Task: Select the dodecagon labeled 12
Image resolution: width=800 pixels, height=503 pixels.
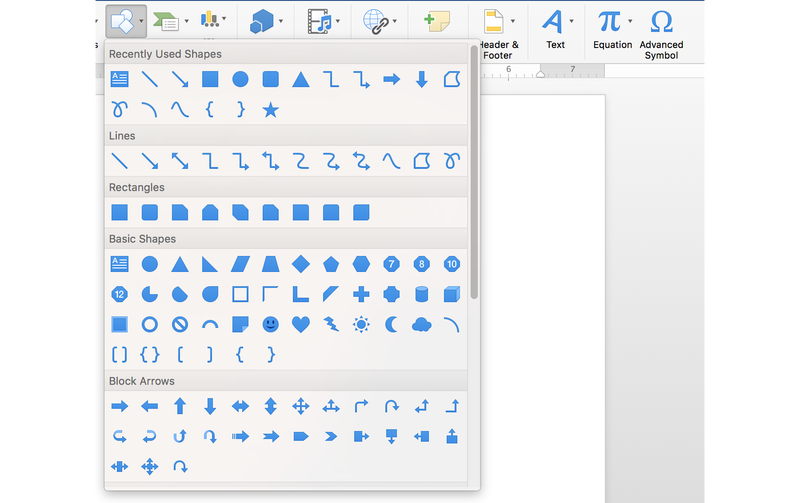Action: [x=119, y=294]
